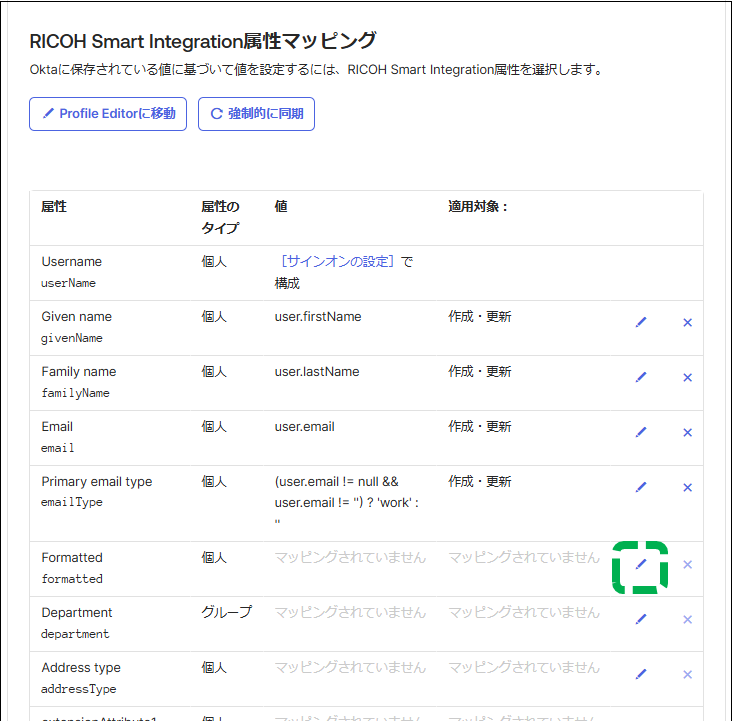Screen dimensions: 732x721
Task: Click the userName attribute code label
Action: [x=69, y=283]
